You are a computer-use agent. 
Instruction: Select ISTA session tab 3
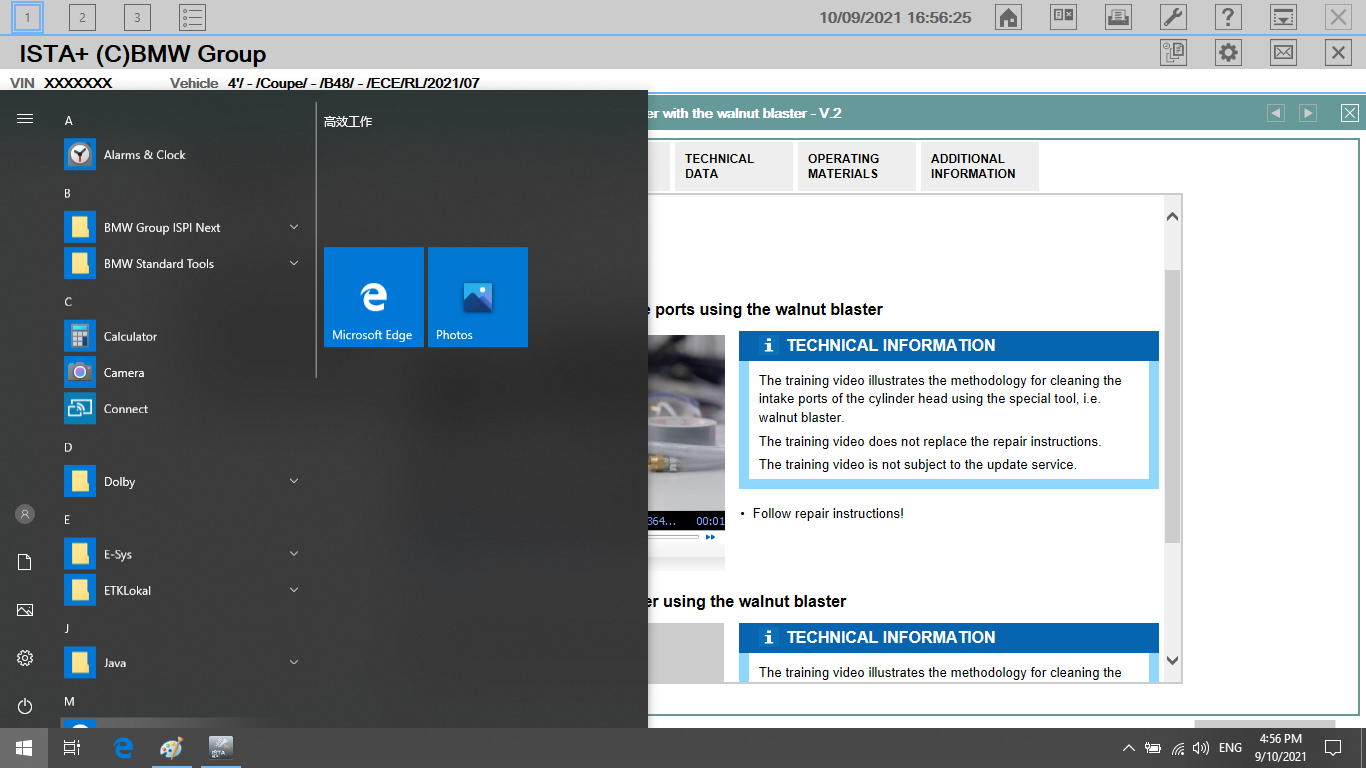138,17
